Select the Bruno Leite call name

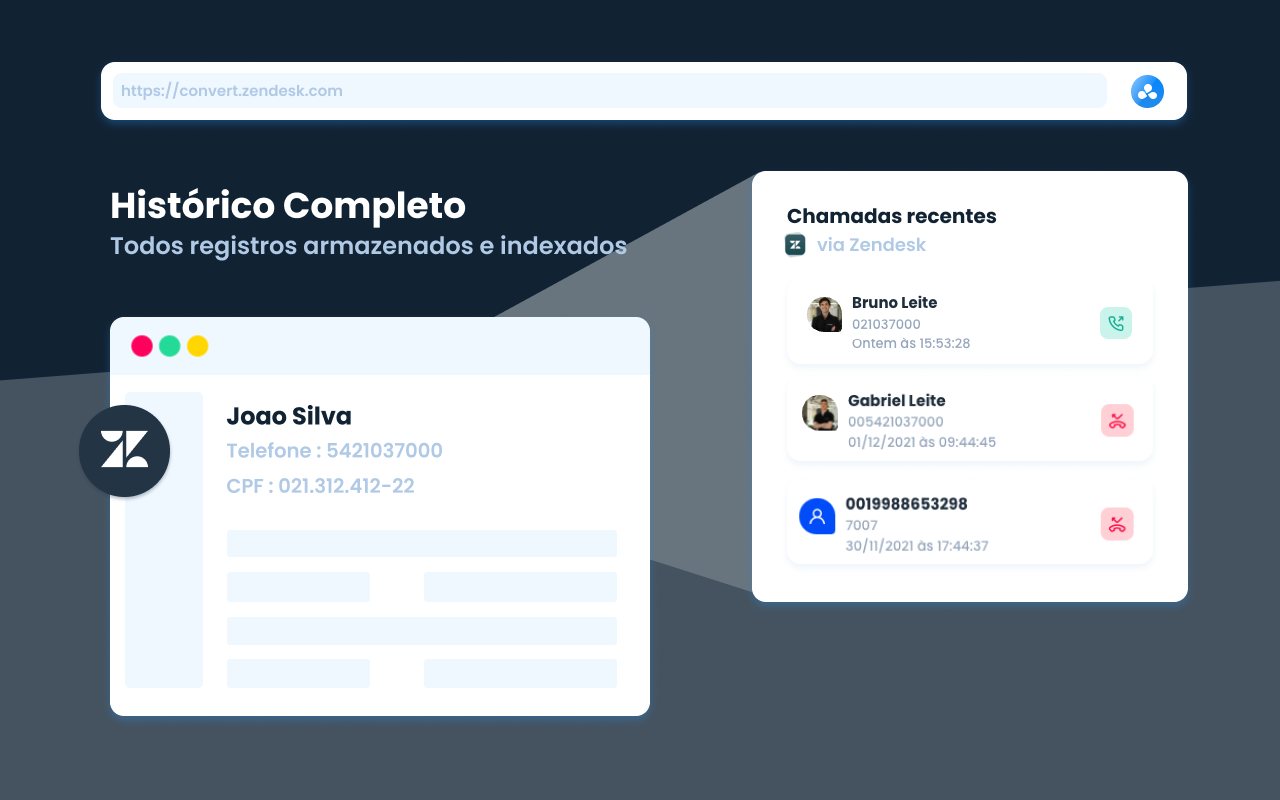point(894,303)
